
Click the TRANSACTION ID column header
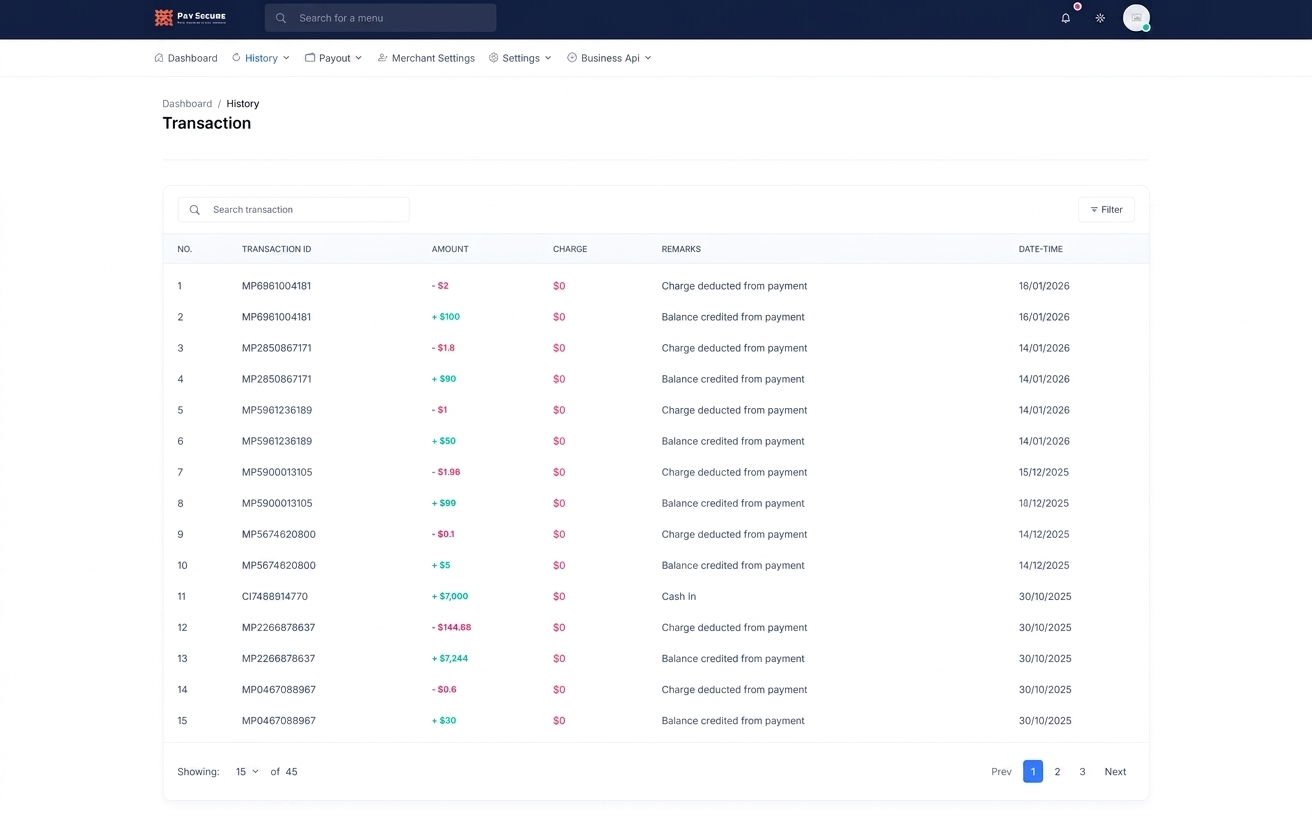click(276, 249)
